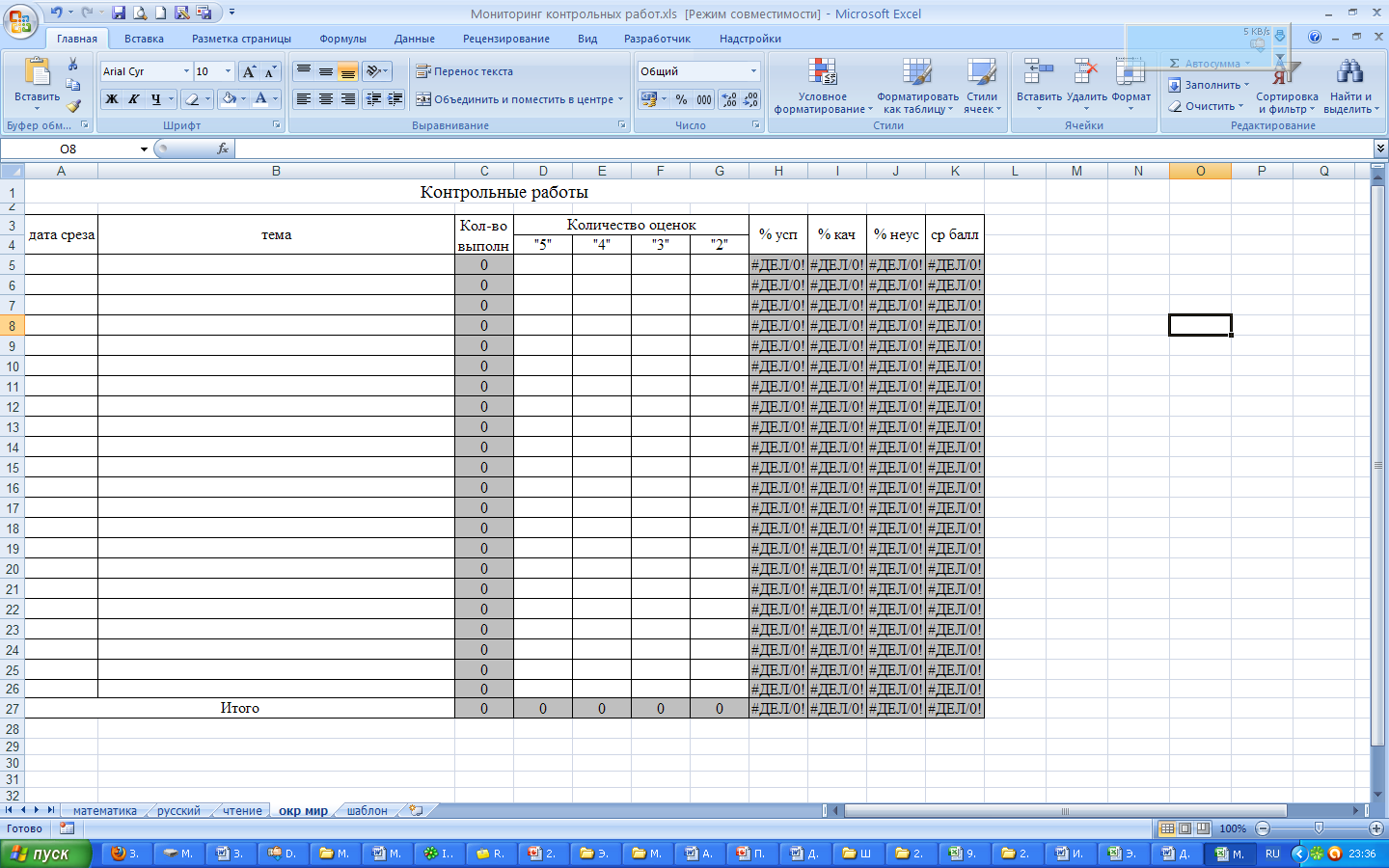Screen dimensions: 1389x868
Task: Open the accounting number format icon
Action: tap(648, 99)
